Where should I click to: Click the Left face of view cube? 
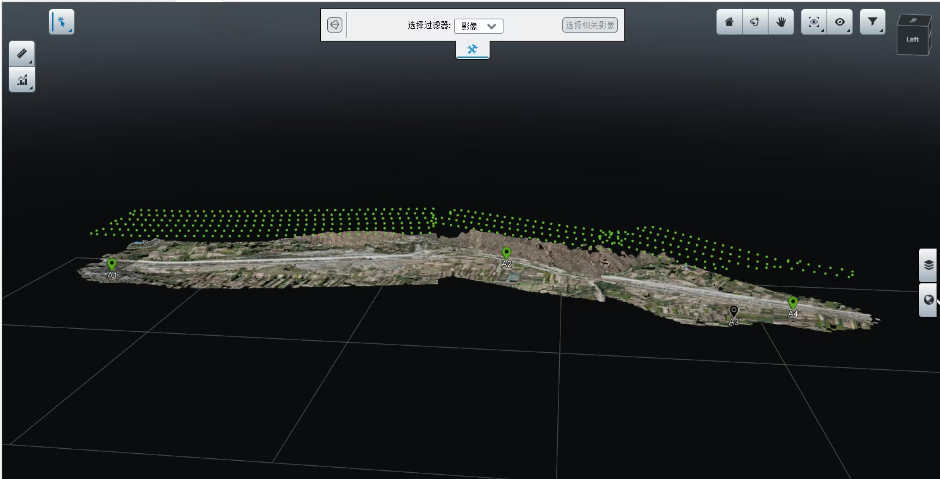912,39
